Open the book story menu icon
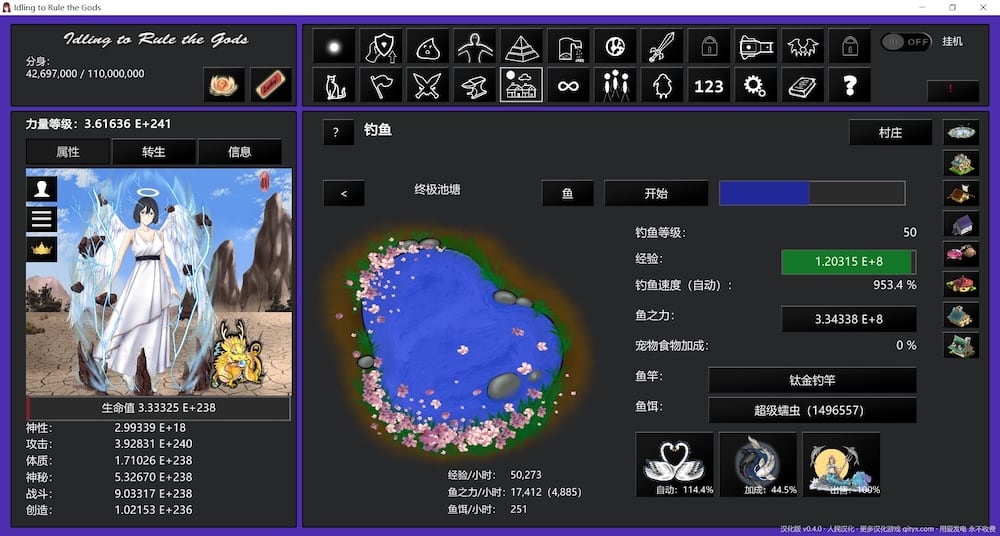The width and height of the screenshot is (1000, 536). [x=802, y=85]
